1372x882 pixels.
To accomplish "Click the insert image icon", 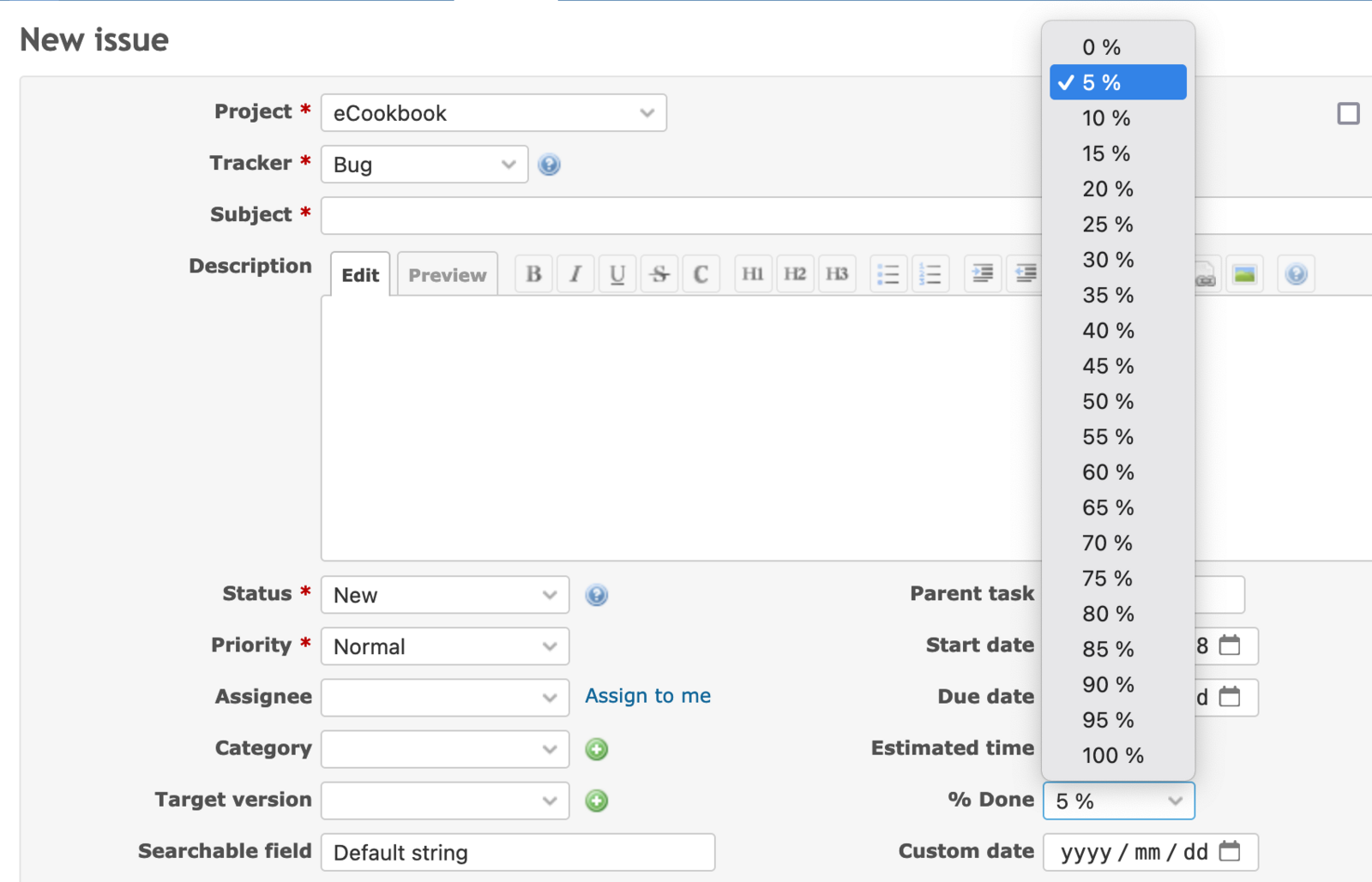I will pos(1244,273).
